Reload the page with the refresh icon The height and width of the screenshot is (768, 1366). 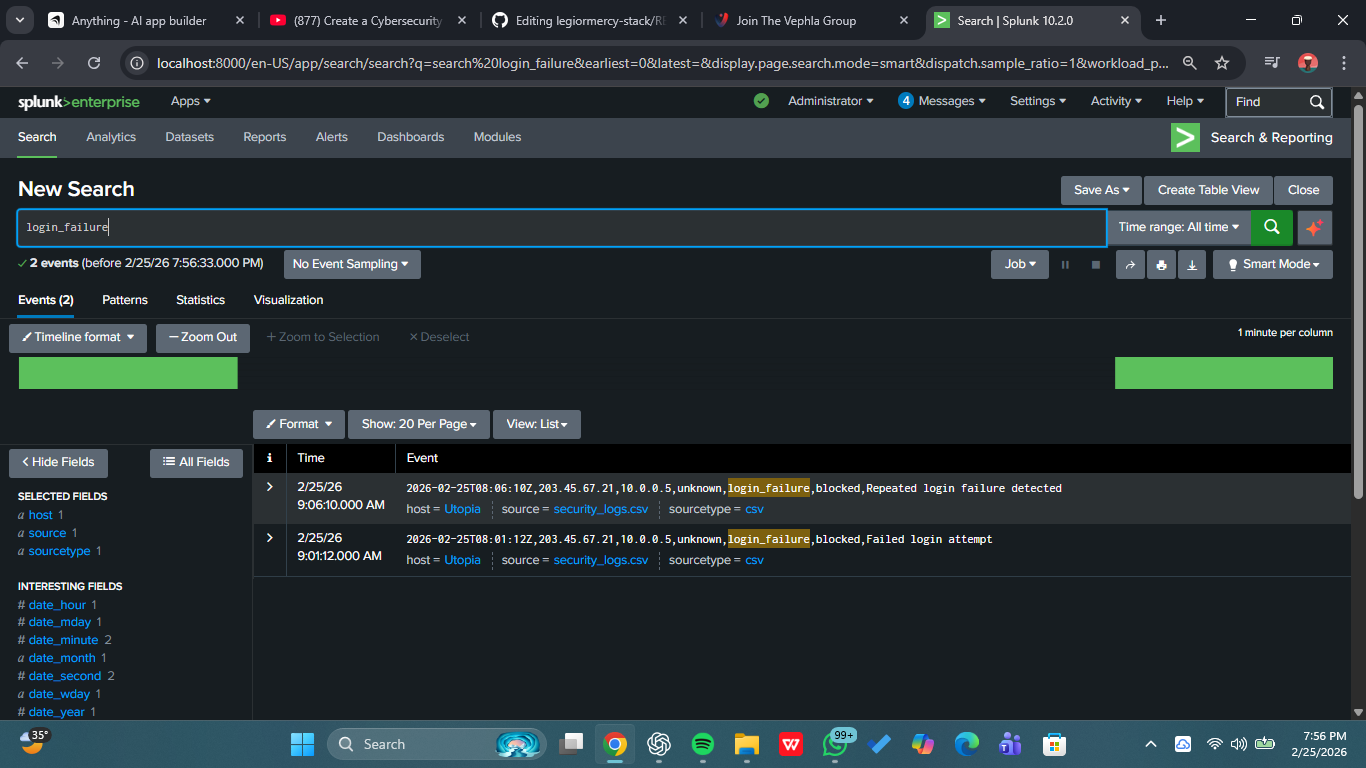tap(94, 63)
